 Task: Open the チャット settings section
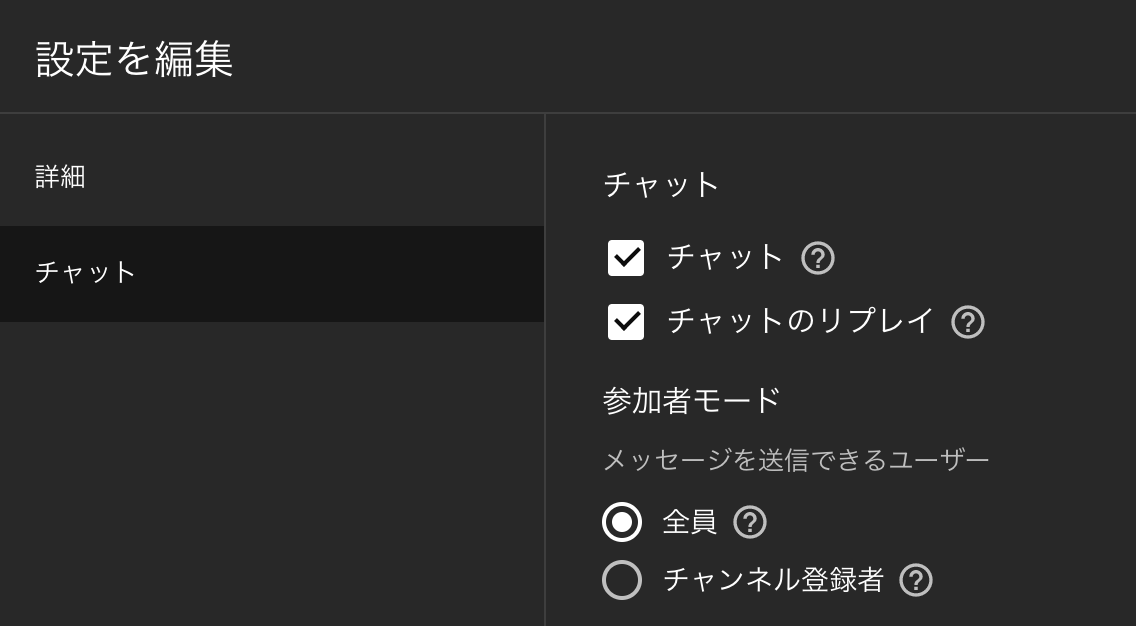86,271
